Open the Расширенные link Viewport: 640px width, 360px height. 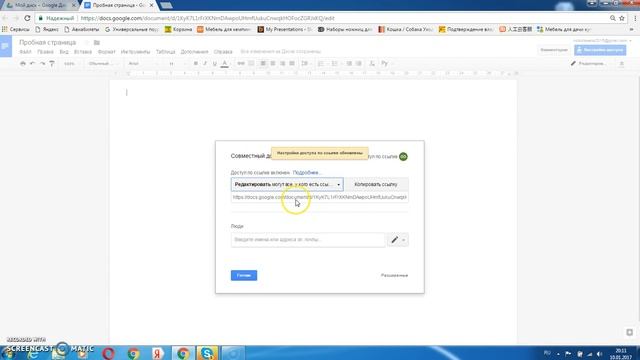(x=394, y=276)
